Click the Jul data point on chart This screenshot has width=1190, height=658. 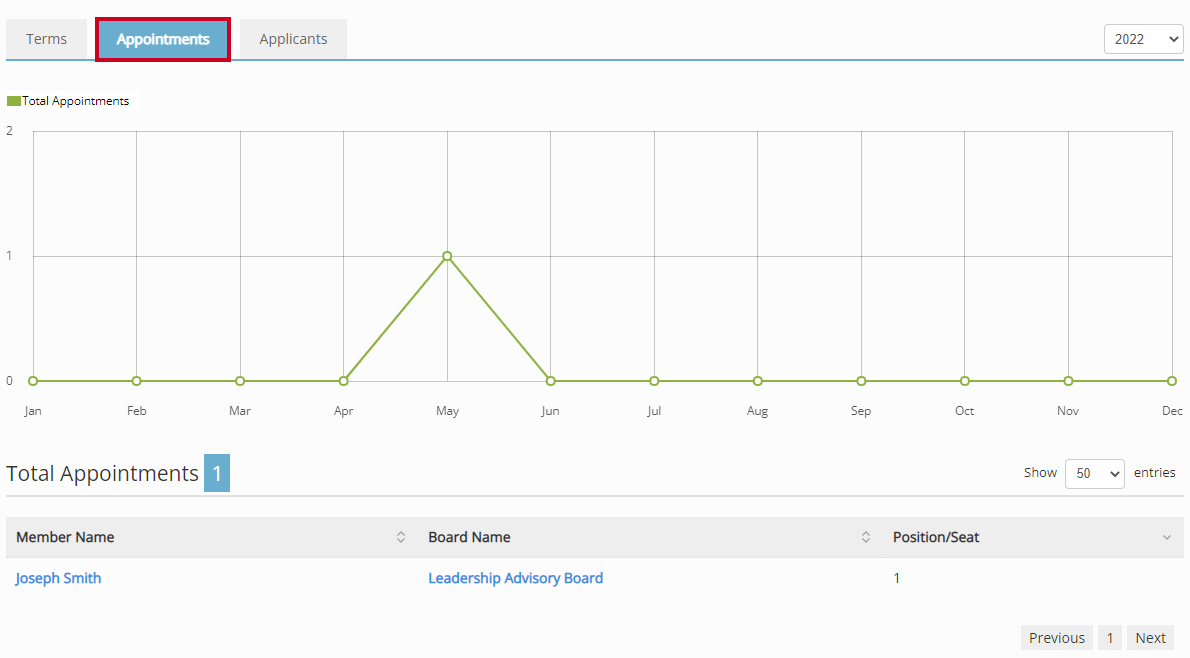coord(654,381)
